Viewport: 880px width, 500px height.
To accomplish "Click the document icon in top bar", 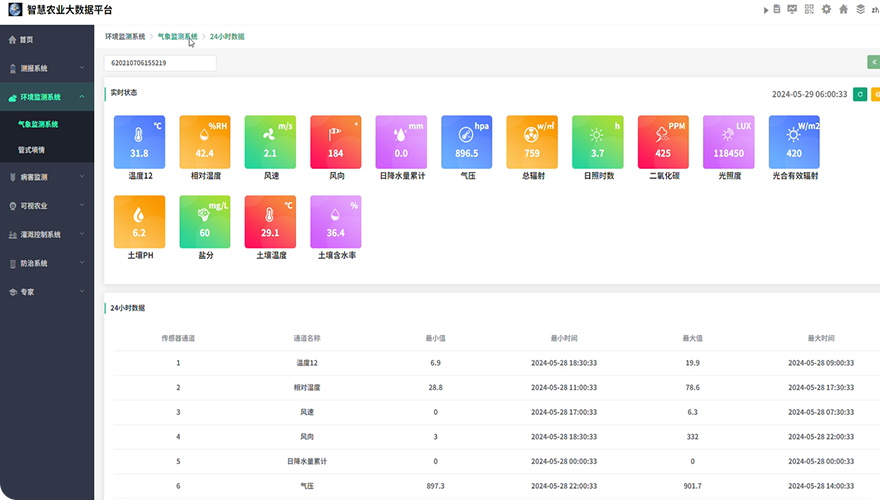I will [x=777, y=9].
